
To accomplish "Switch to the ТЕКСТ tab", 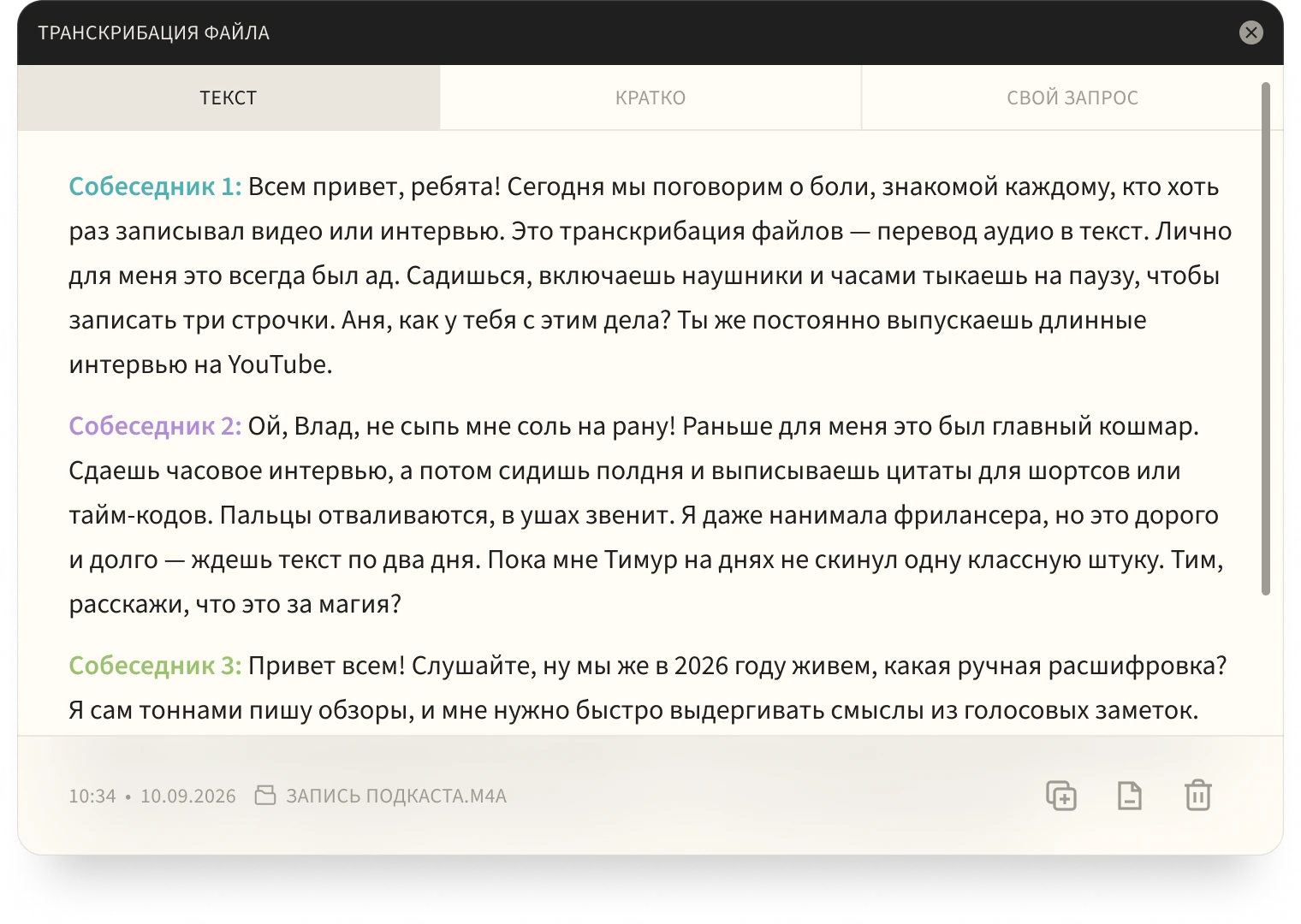I will tap(229, 98).
